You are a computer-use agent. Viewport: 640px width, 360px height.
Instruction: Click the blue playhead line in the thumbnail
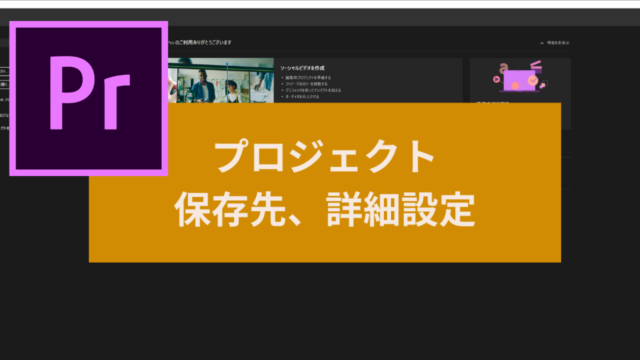click(x=227, y=82)
